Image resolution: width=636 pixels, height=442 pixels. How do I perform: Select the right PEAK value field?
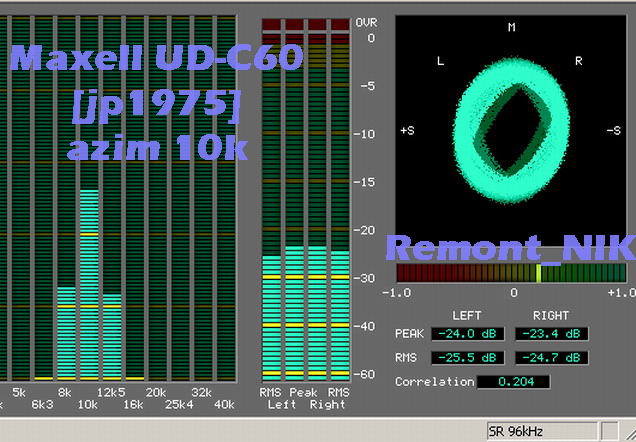[x=551, y=334]
